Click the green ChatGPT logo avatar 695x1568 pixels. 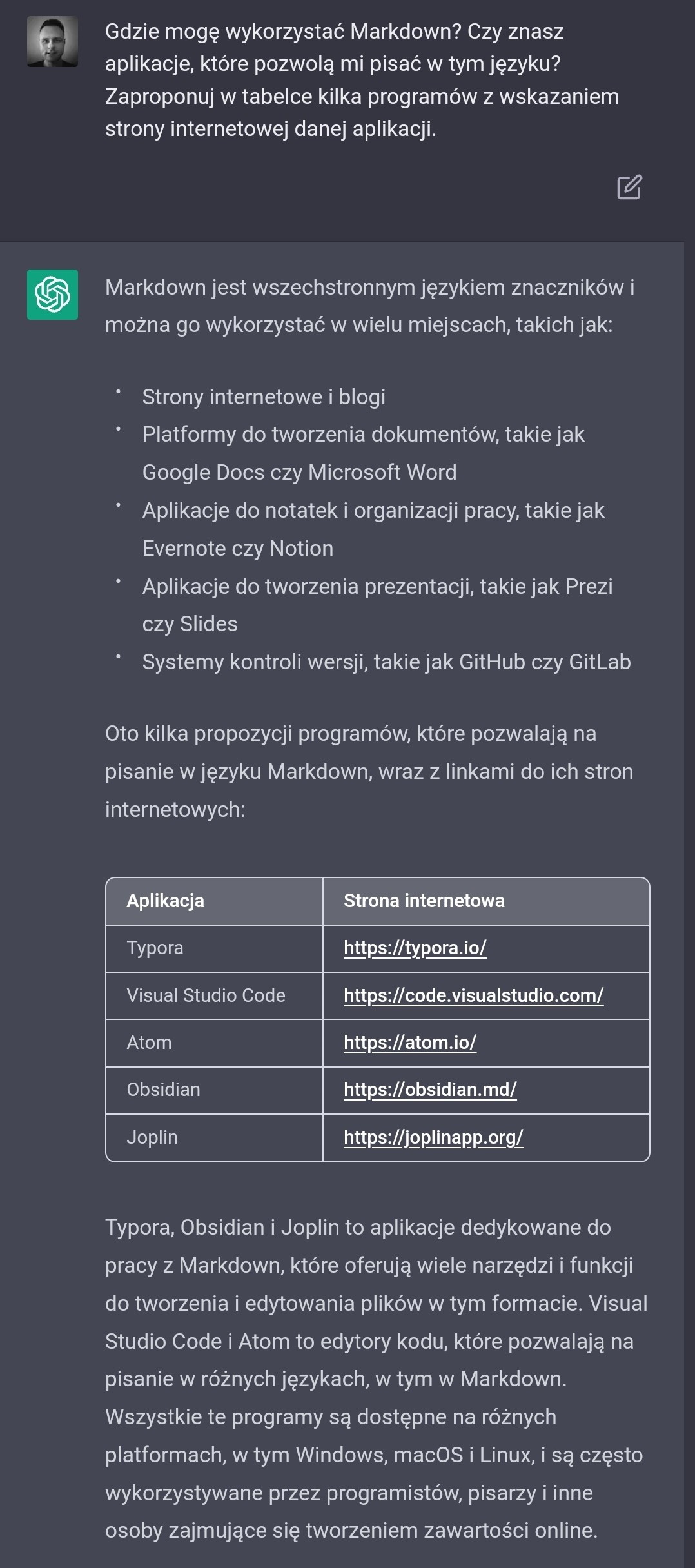coord(52,295)
